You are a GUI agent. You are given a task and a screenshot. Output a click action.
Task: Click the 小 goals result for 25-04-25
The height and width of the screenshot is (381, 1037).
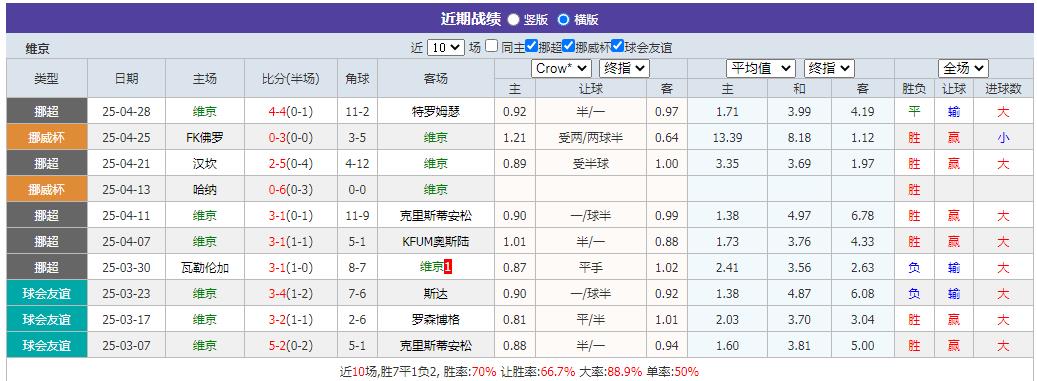pos(1003,138)
